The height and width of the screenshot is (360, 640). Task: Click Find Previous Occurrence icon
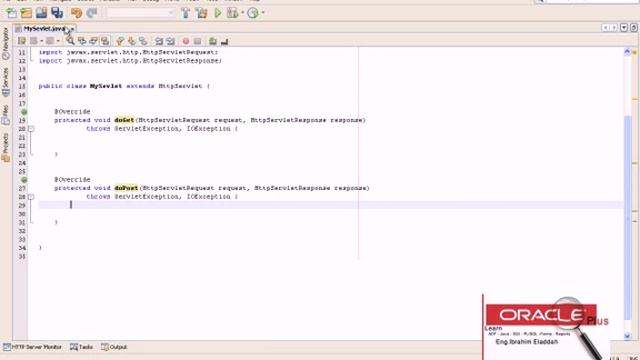tap(82, 41)
